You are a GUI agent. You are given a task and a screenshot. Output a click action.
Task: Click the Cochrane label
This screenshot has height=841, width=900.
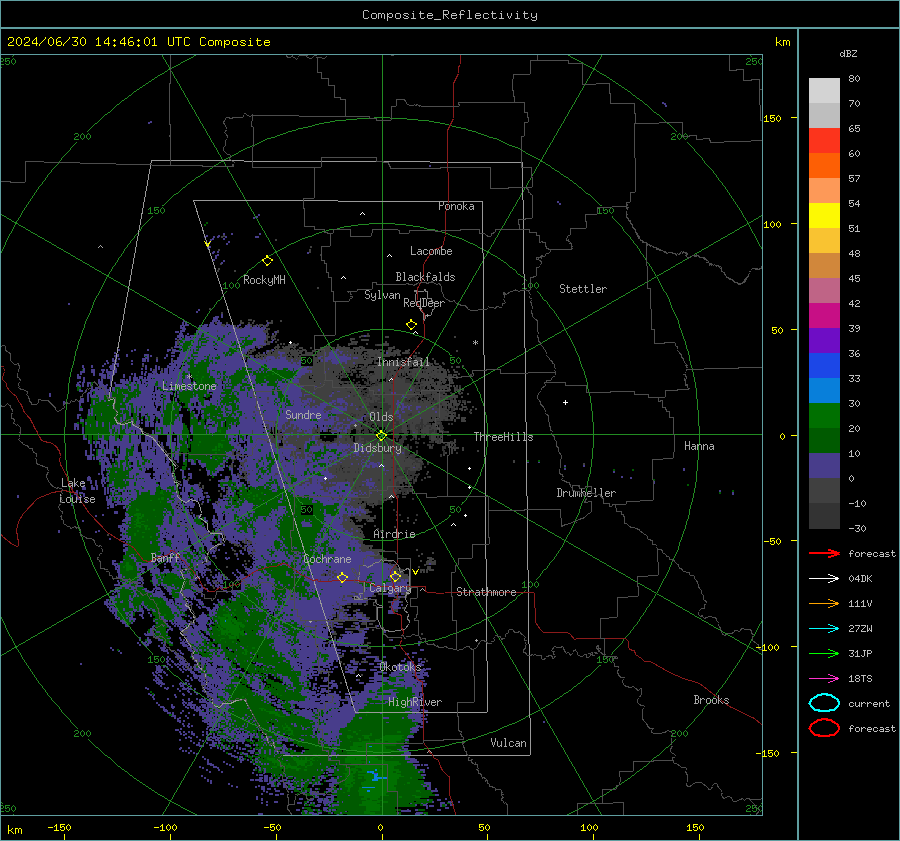pyautogui.click(x=327, y=559)
